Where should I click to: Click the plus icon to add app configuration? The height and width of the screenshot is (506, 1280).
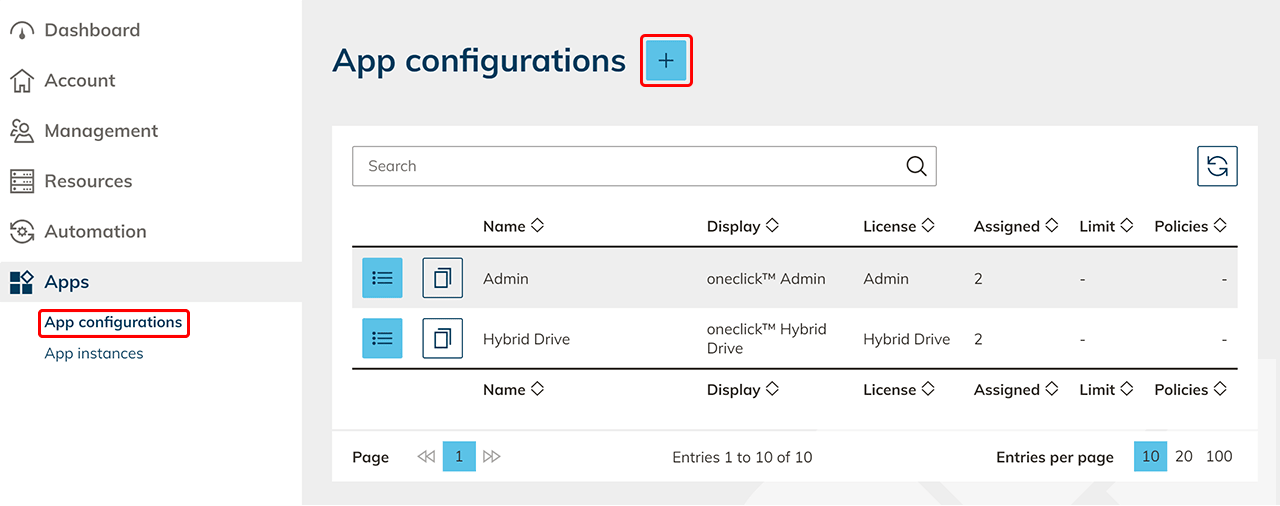(x=666, y=61)
